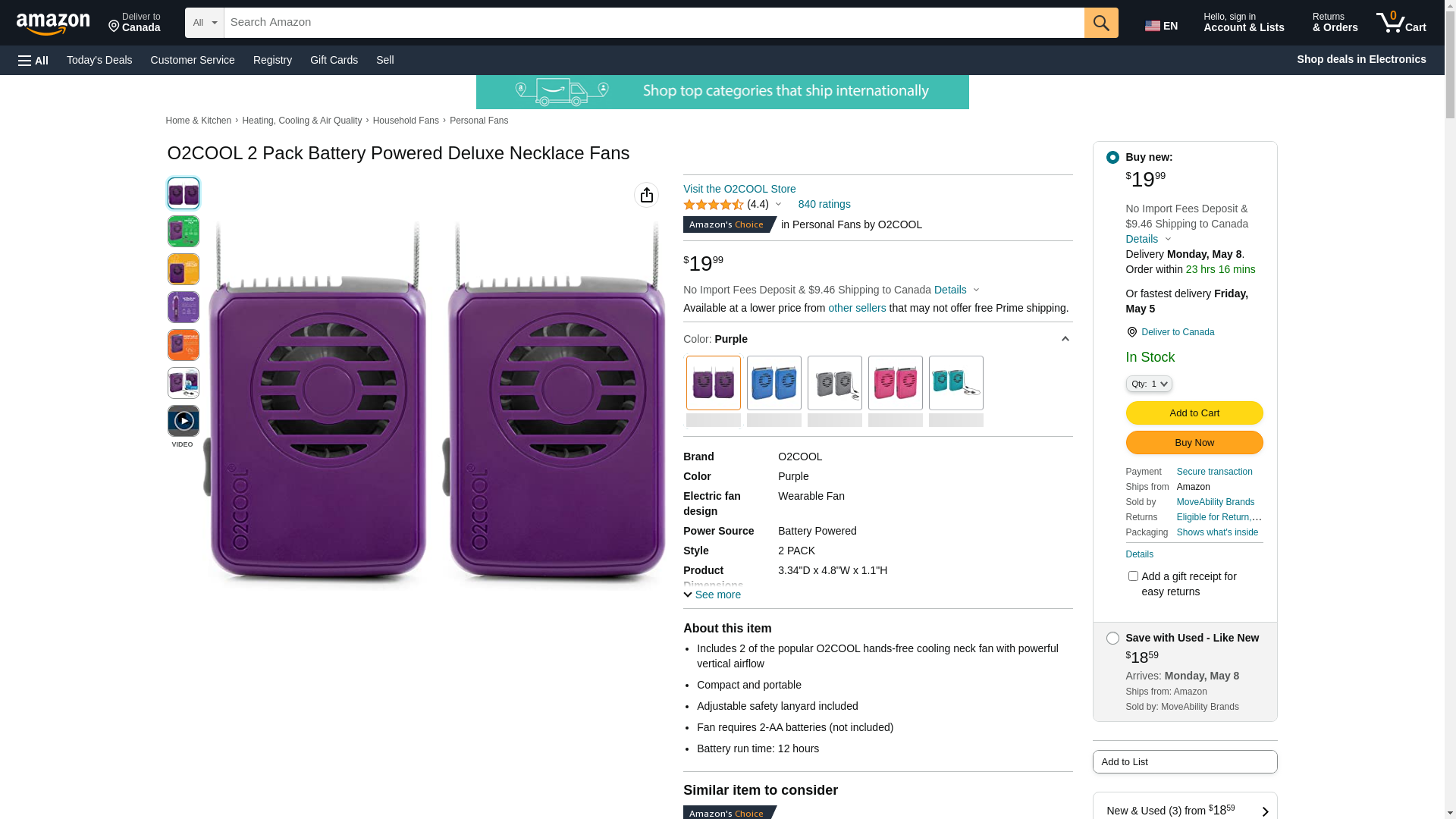
Task: Click the star rating icons
Action: point(713,205)
